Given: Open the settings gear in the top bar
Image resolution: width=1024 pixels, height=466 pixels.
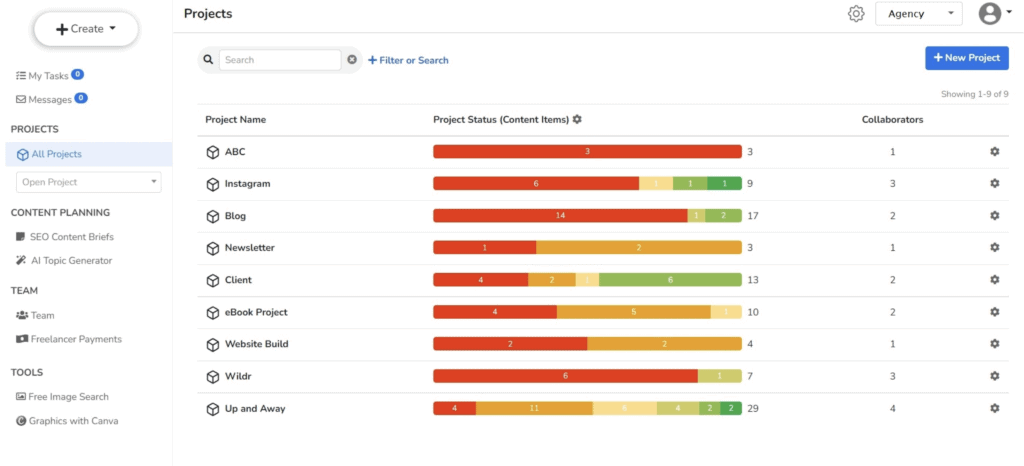Looking at the screenshot, I should click(856, 14).
